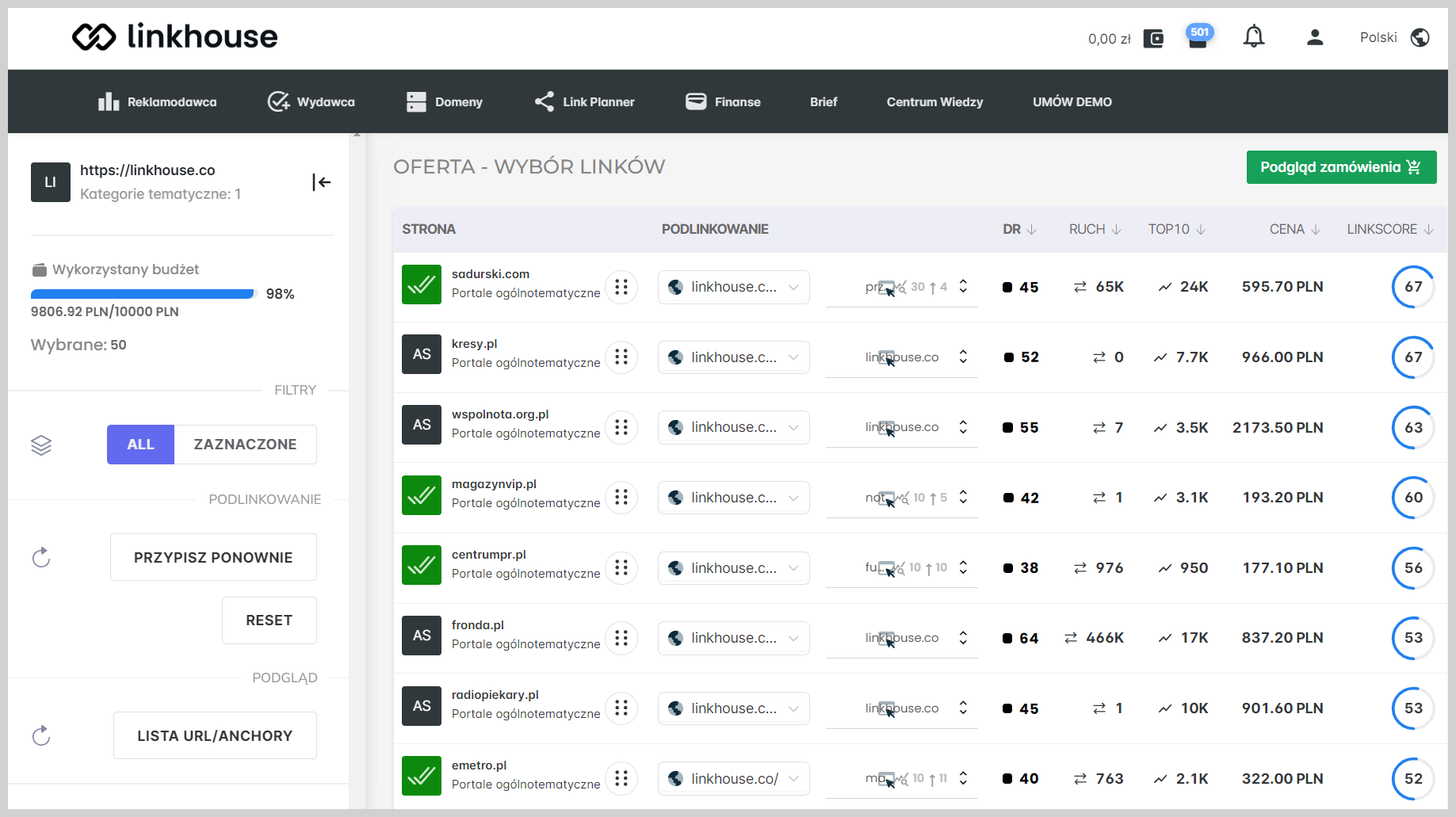Deselect the magazynvip.pl green checkmark
1456x817 pixels.
(x=422, y=495)
